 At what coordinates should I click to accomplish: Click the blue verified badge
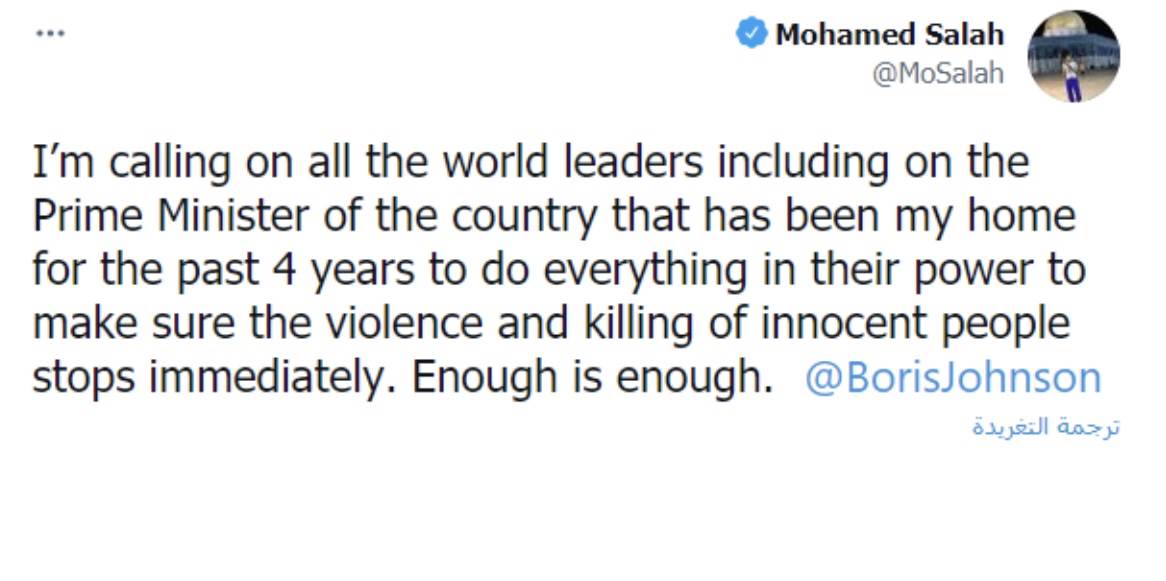751,34
